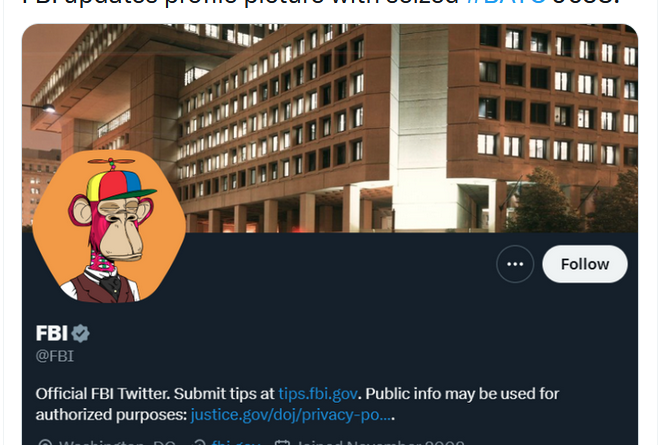The image size is (660, 445).
Task: Open the justice.gov privacy policy link
Action: pos(292,414)
